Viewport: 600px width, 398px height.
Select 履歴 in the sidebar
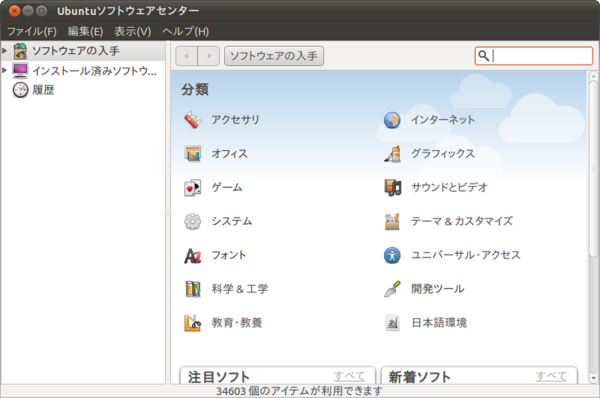click(43, 90)
